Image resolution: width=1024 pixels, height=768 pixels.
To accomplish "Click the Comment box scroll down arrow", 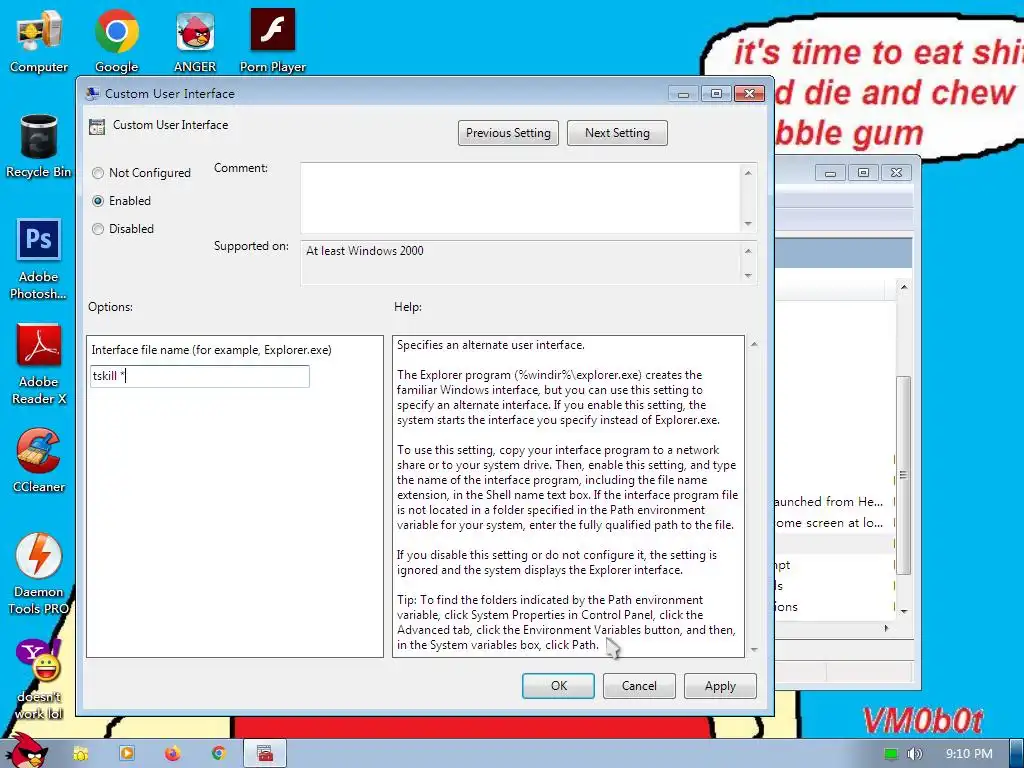I will click(748, 224).
